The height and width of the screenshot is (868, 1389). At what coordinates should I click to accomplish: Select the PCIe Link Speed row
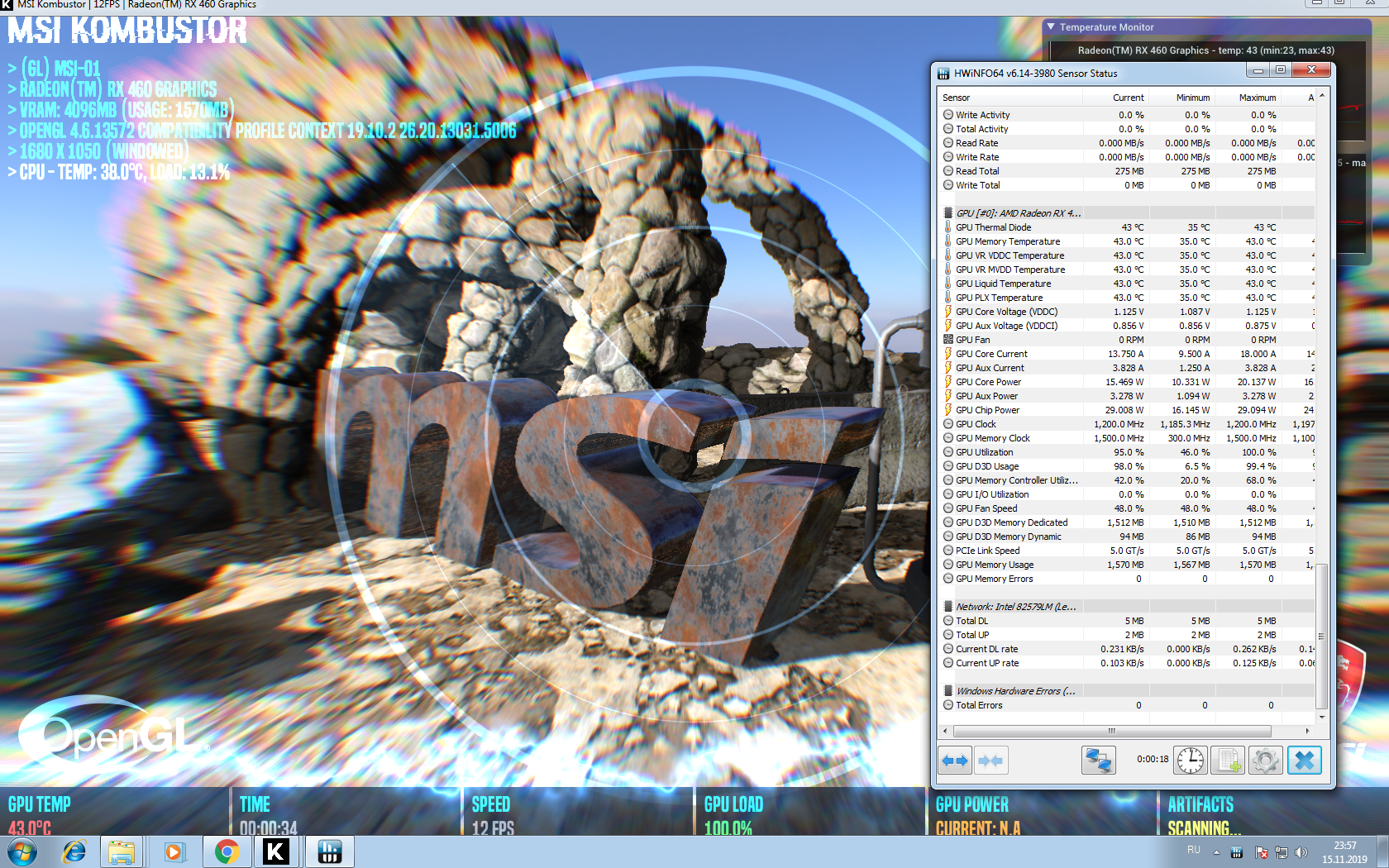[x=1128, y=551]
